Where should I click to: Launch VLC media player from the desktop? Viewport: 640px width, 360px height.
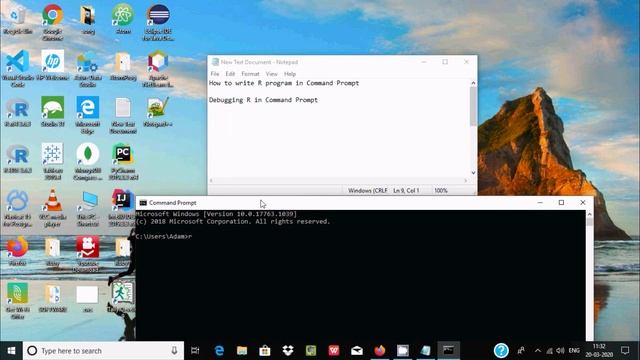point(53,208)
